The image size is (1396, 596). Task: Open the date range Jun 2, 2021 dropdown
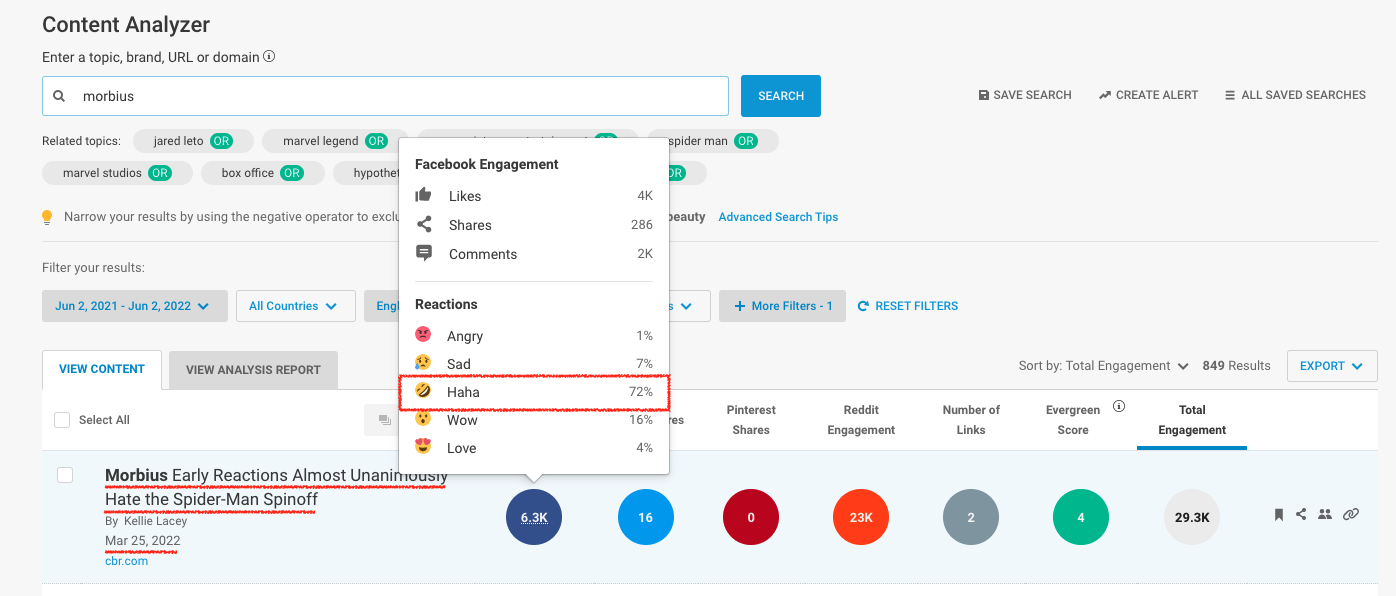coord(134,306)
